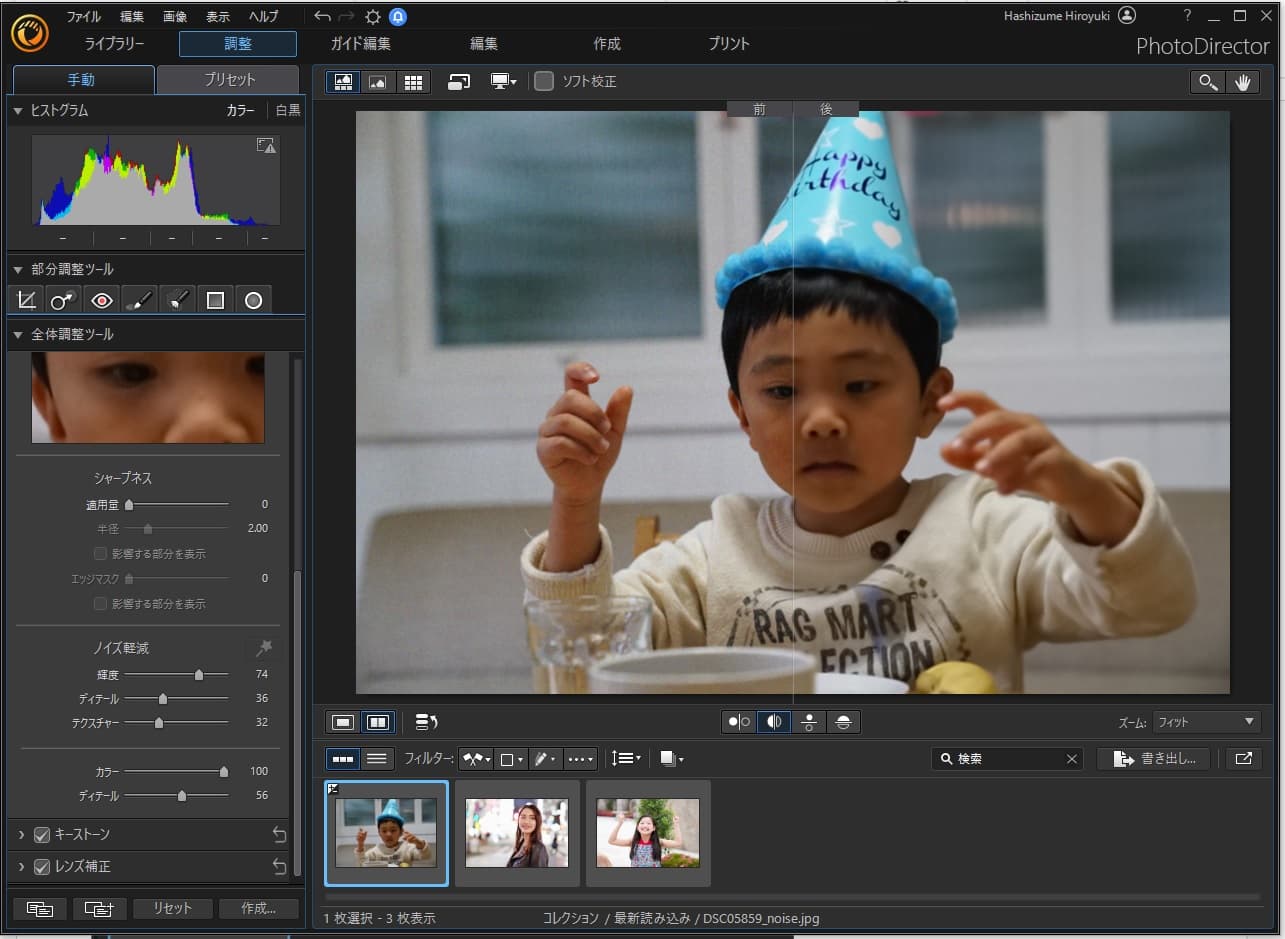Select the gradient mask tool
This screenshot has width=1285, height=939.
tap(215, 299)
